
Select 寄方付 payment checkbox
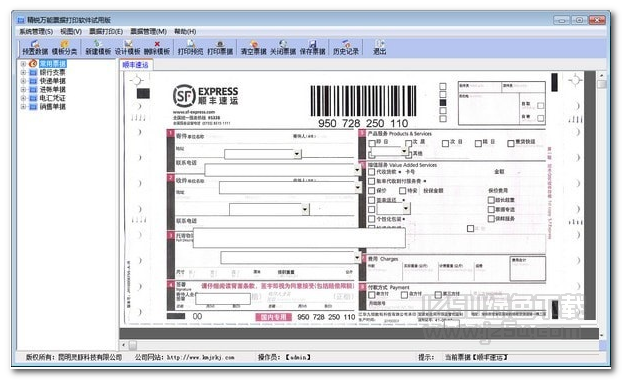pos(372,295)
